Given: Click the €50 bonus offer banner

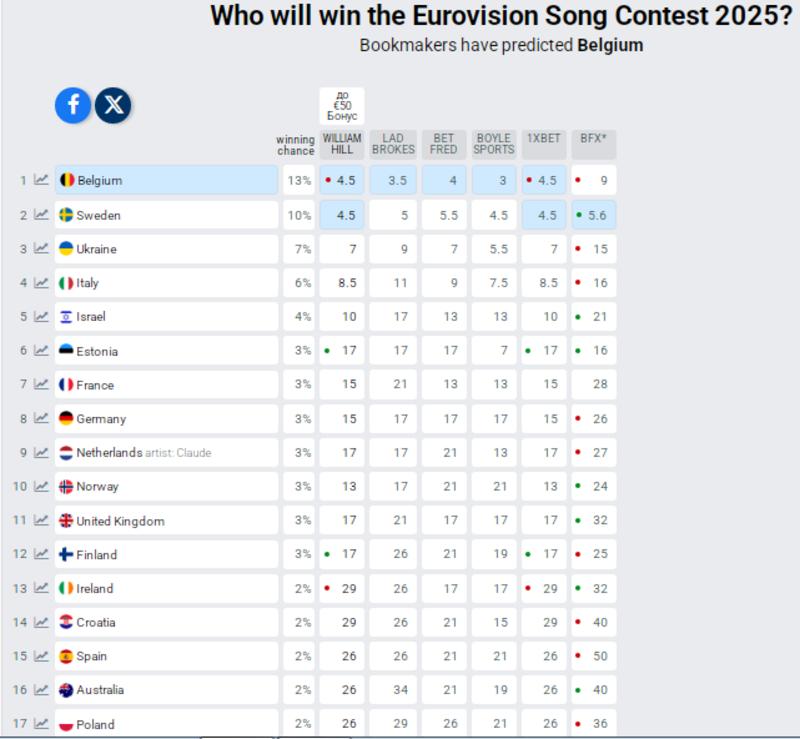Looking at the screenshot, I should [x=342, y=106].
